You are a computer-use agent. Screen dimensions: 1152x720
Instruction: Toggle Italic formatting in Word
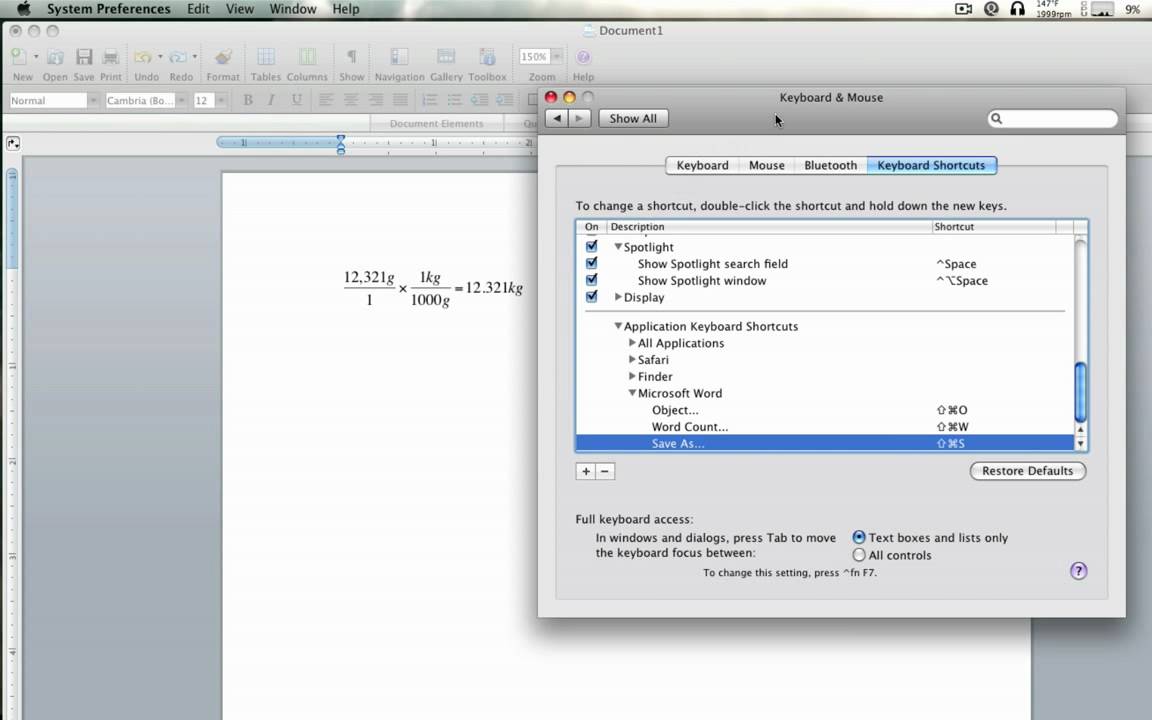pyautogui.click(x=272, y=100)
